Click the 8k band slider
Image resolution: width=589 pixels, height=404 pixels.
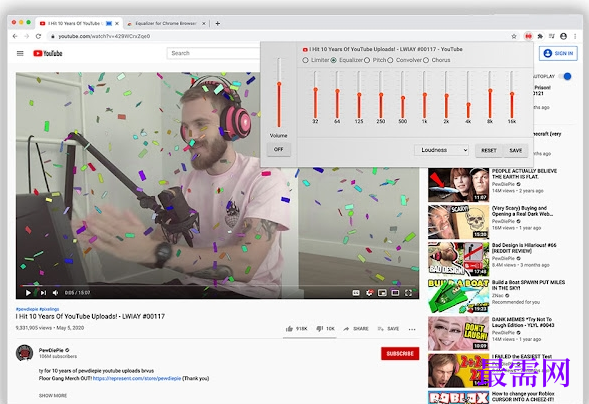[x=490, y=94]
